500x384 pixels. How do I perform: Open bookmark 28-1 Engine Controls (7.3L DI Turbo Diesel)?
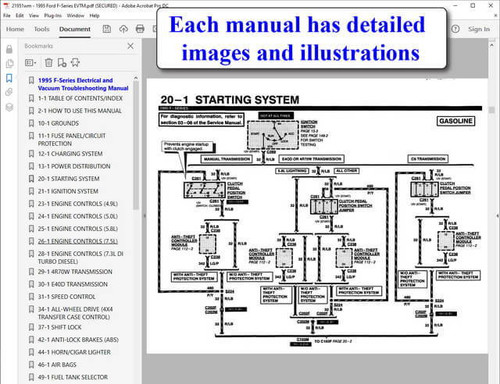[x=80, y=258]
